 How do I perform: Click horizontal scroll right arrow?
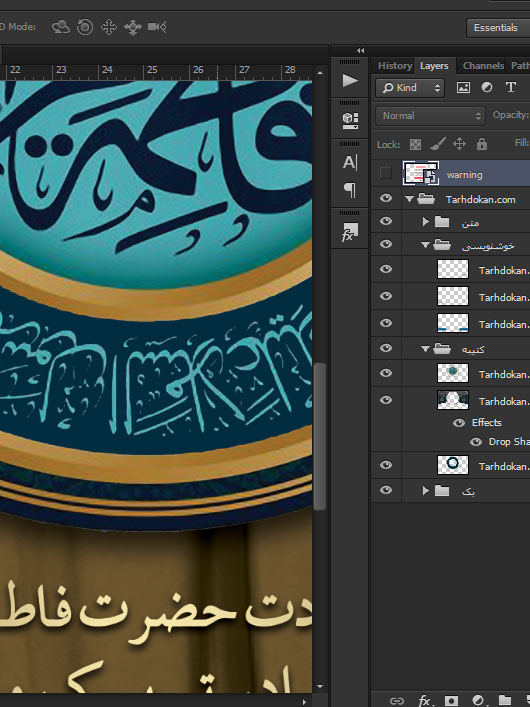(x=304, y=702)
